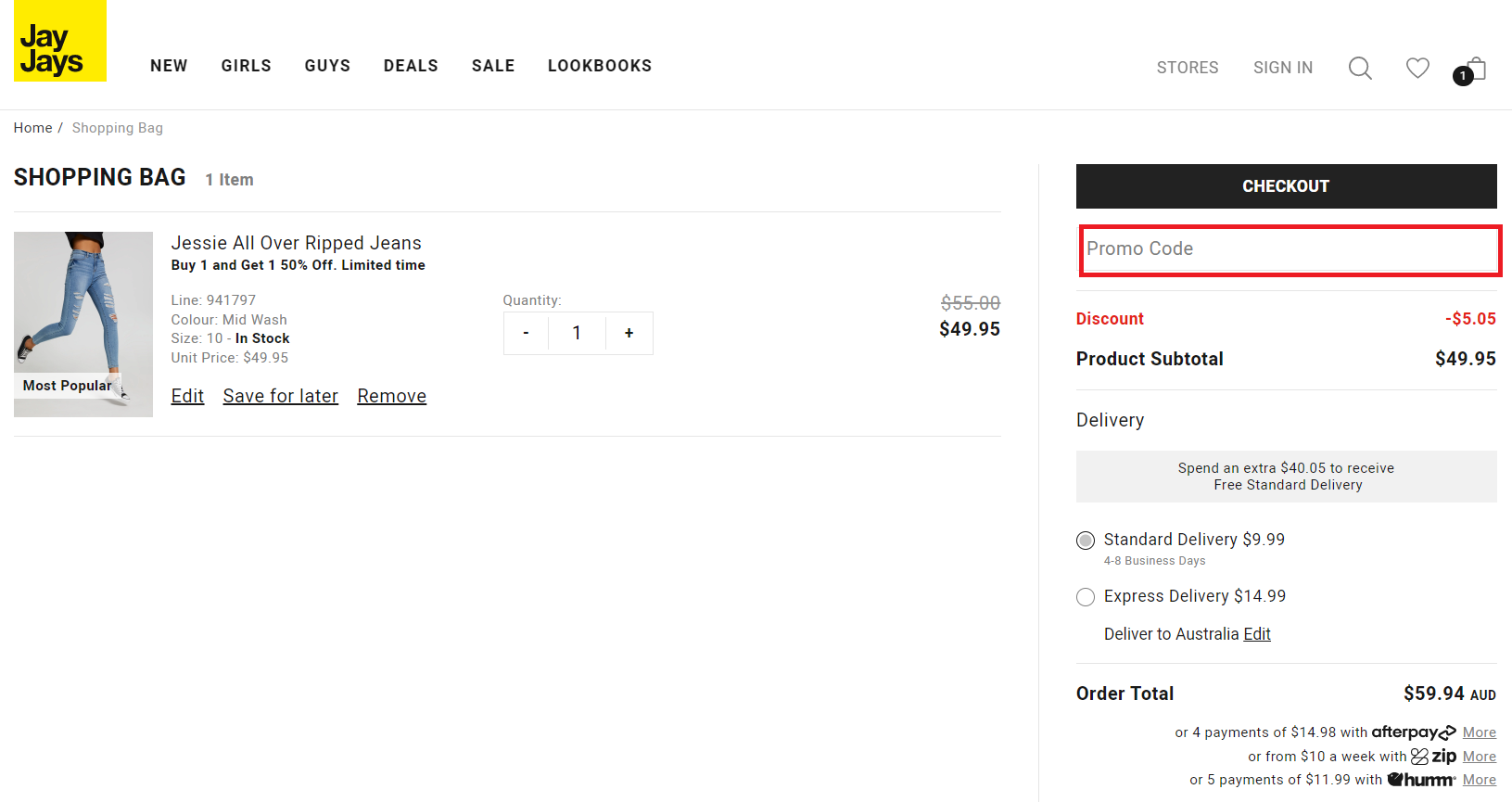Decrease quantity with minus button
The height and width of the screenshot is (802, 1512).
[526, 333]
